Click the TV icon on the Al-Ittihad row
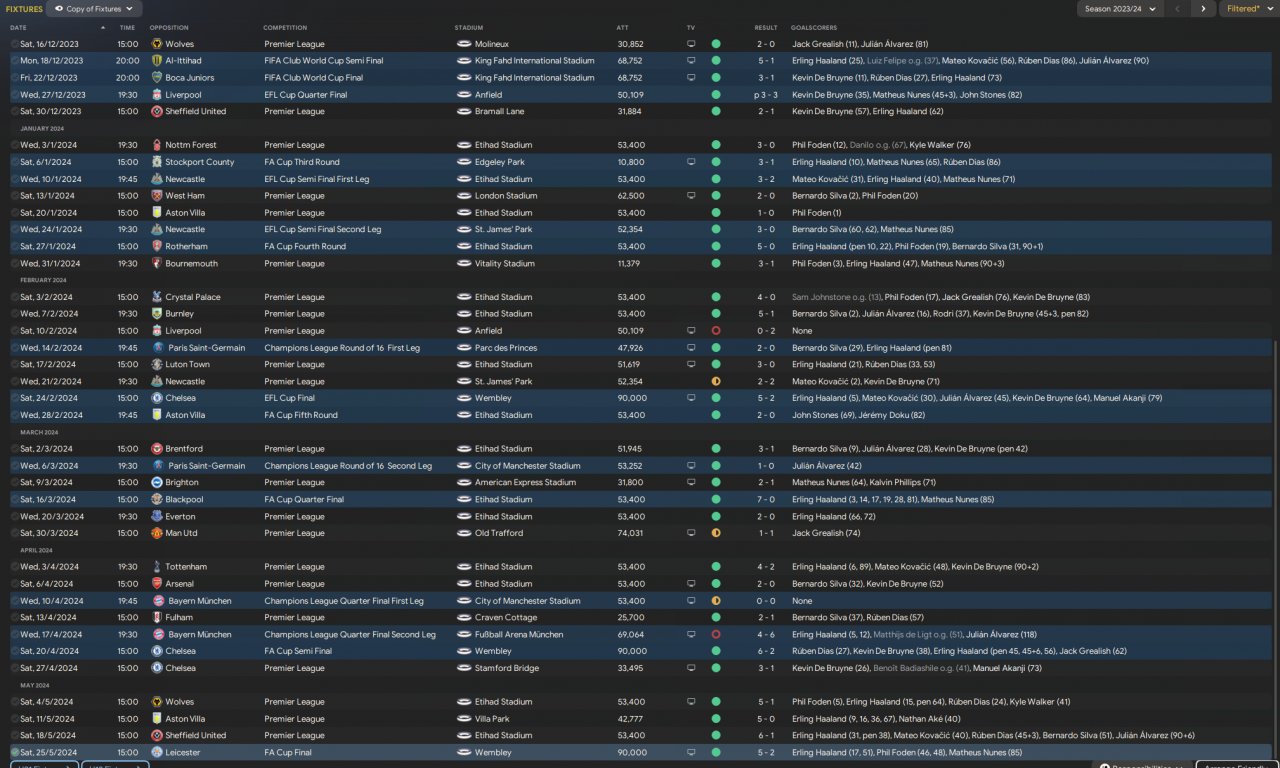 point(691,61)
